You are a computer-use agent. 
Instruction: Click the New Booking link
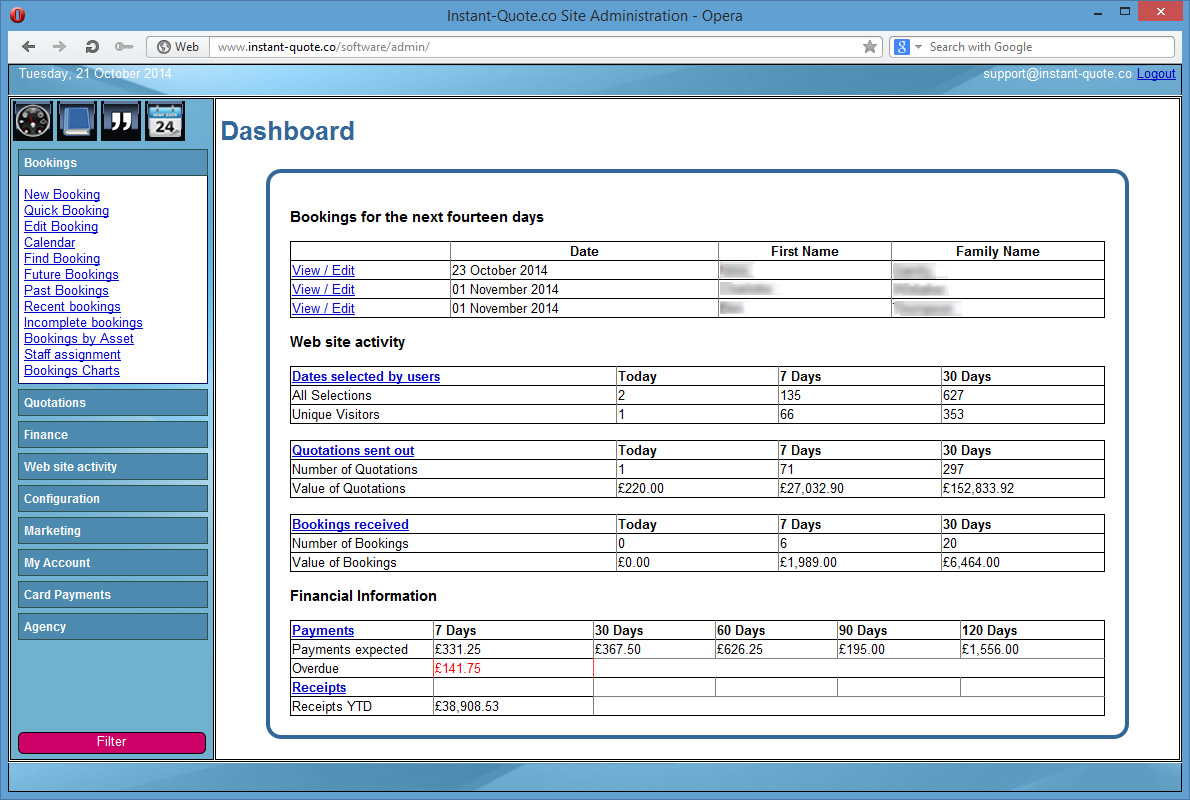click(62, 195)
